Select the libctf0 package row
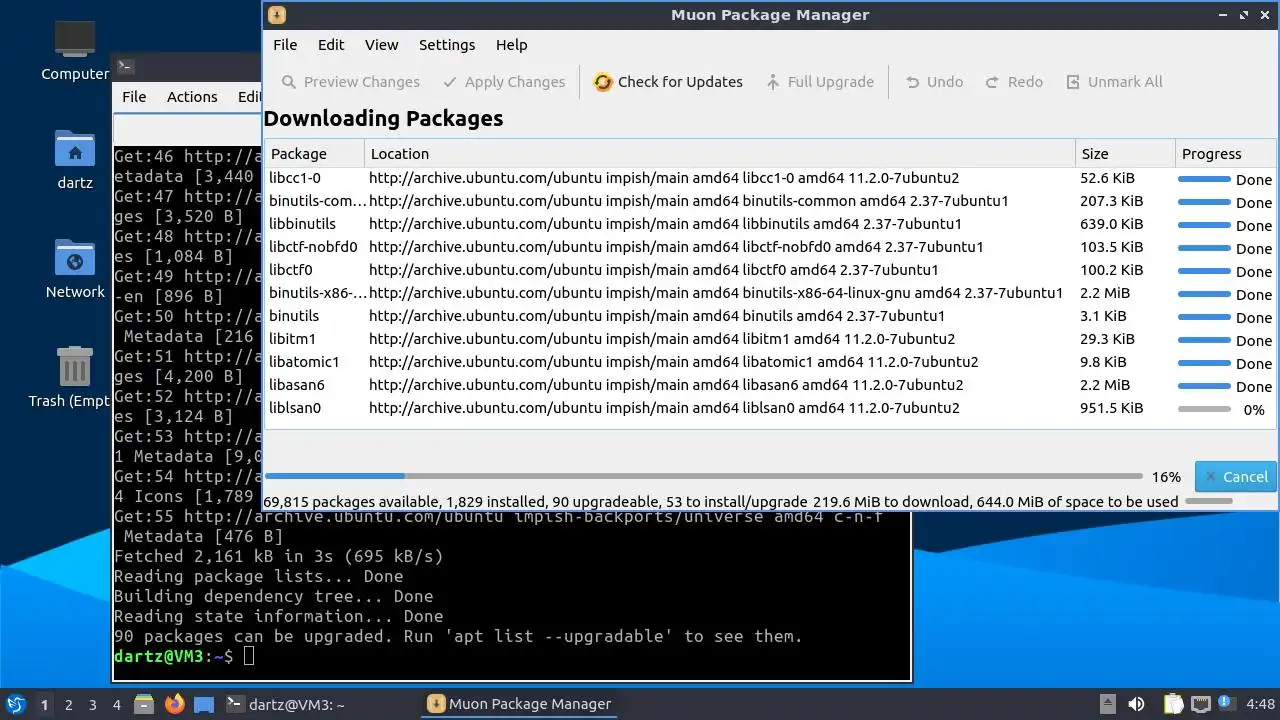Image resolution: width=1280 pixels, height=720 pixels. click(x=770, y=270)
